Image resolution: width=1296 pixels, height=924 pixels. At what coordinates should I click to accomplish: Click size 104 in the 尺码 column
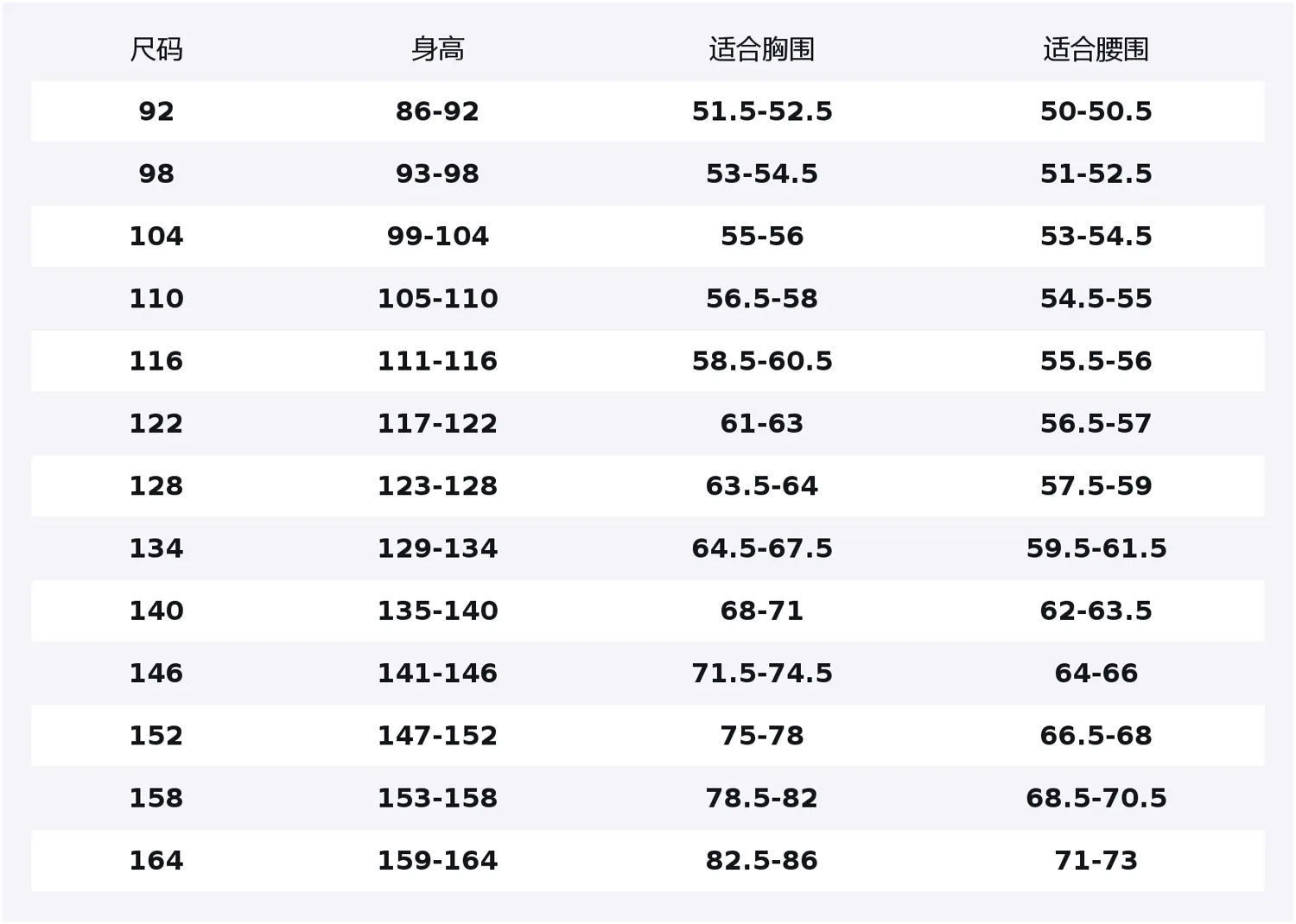coord(156,237)
